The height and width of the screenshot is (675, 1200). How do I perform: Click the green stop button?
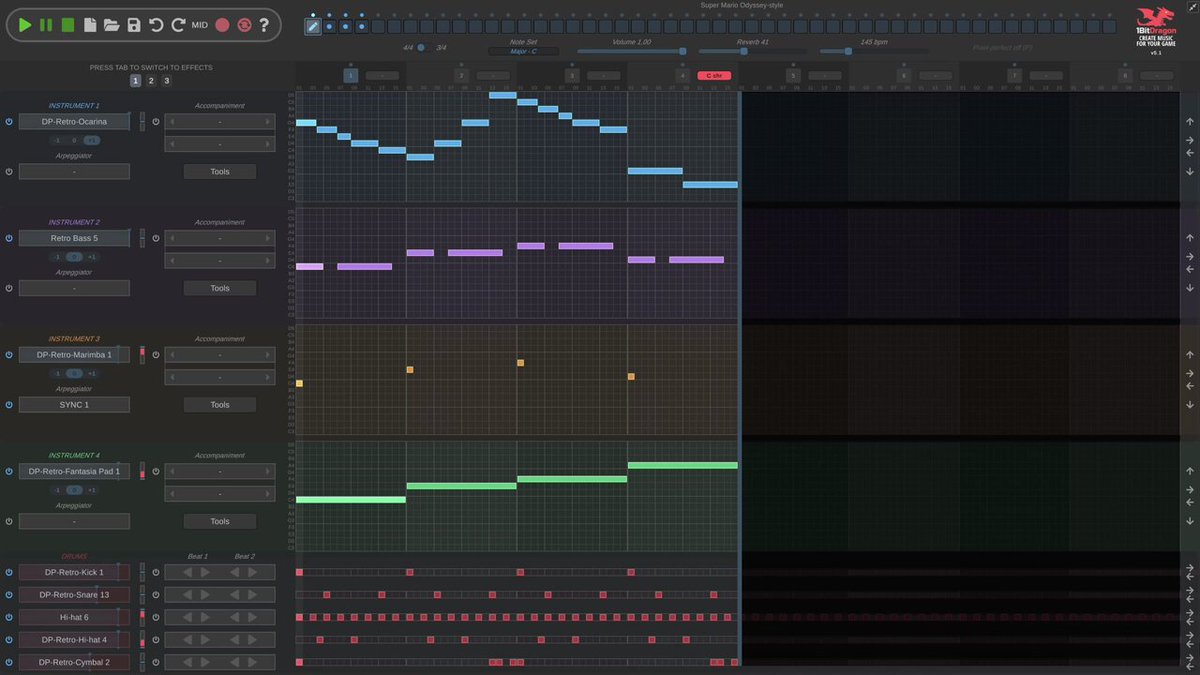coord(68,24)
